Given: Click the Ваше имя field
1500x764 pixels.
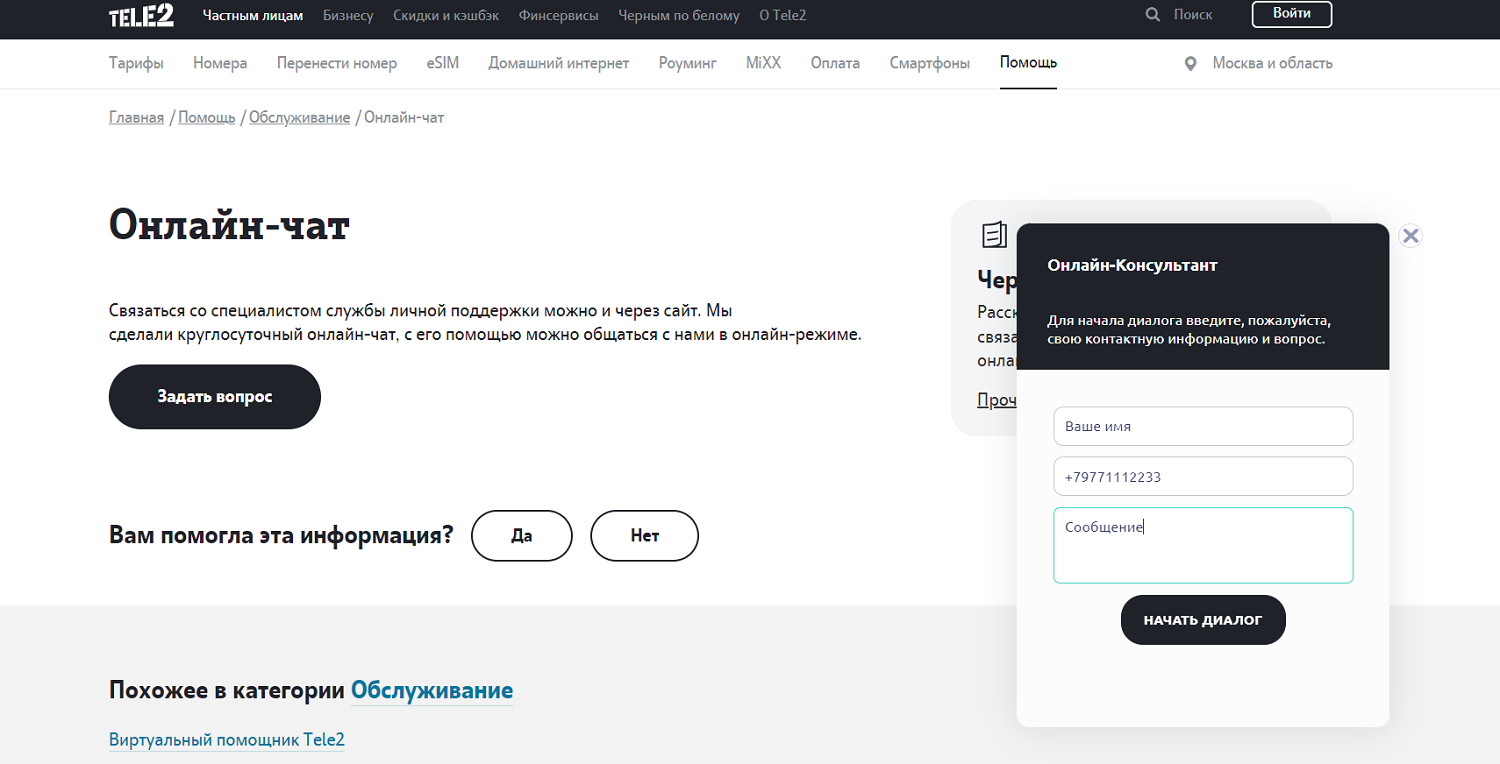Looking at the screenshot, I should coord(1203,426).
